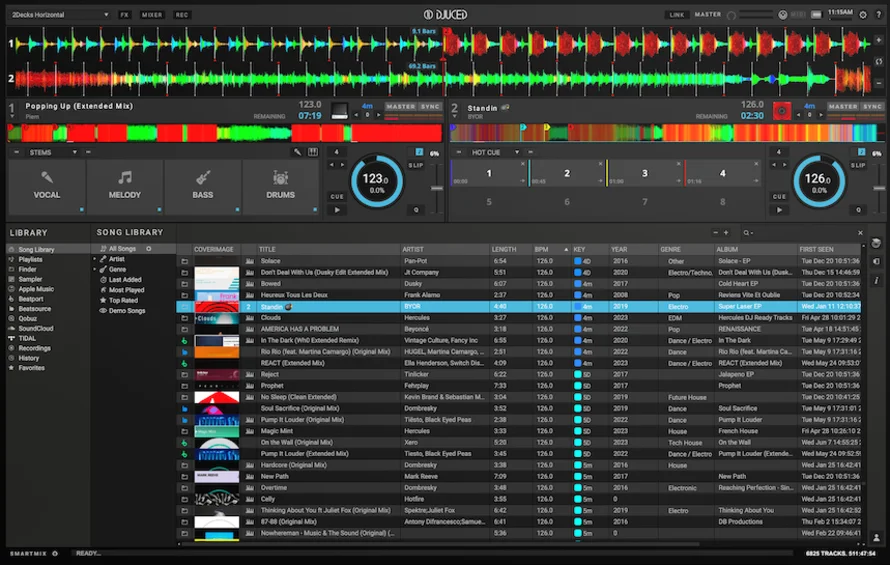Open Favorites in the library sidebar

click(31, 368)
